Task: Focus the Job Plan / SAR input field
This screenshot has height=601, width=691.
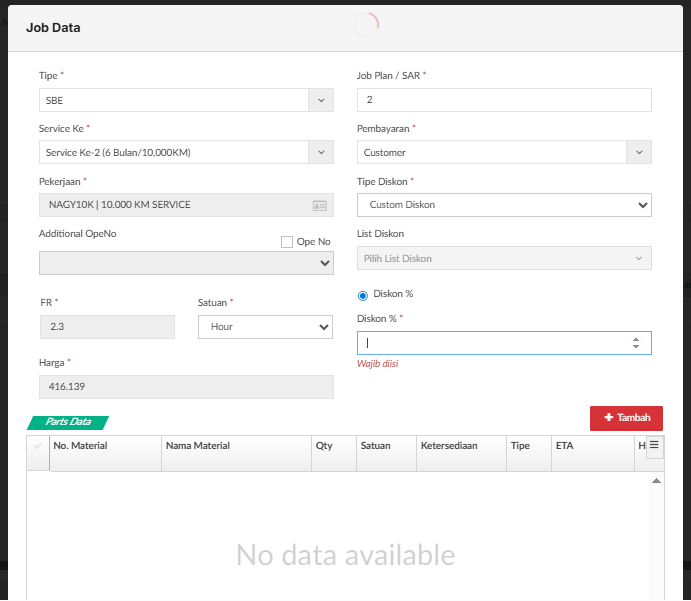Action: 504,100
